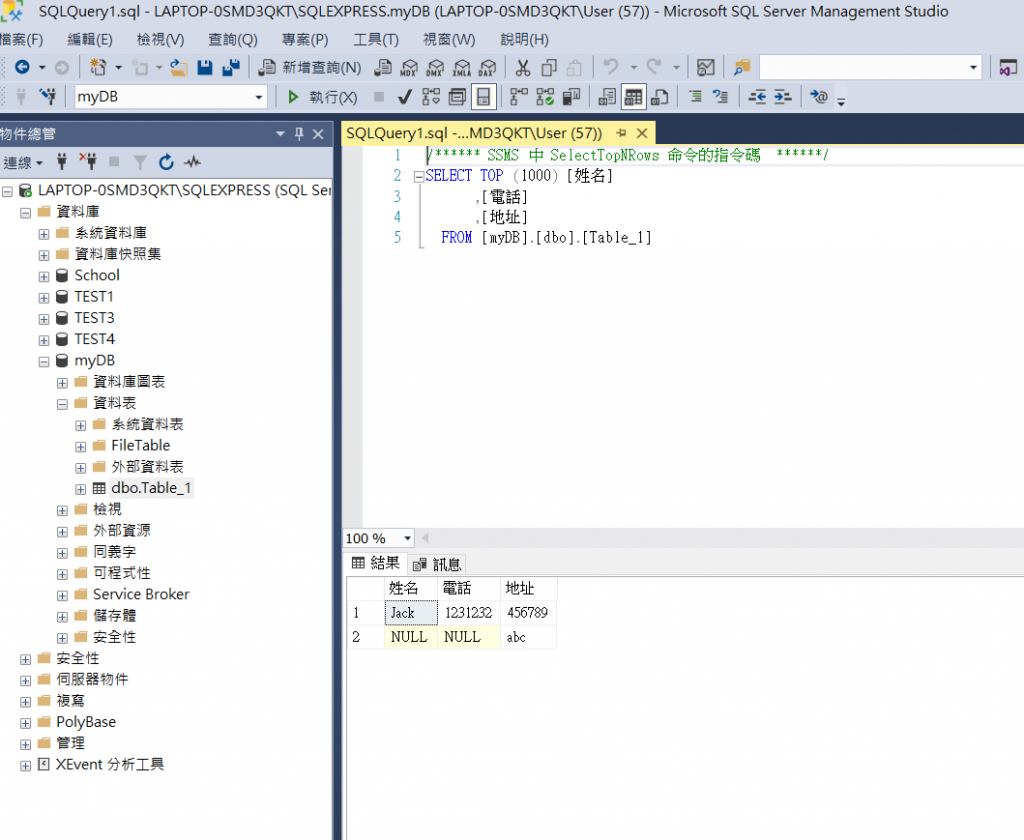
Task: Open the 檢視(V) menu
Action: click(160, 40)
